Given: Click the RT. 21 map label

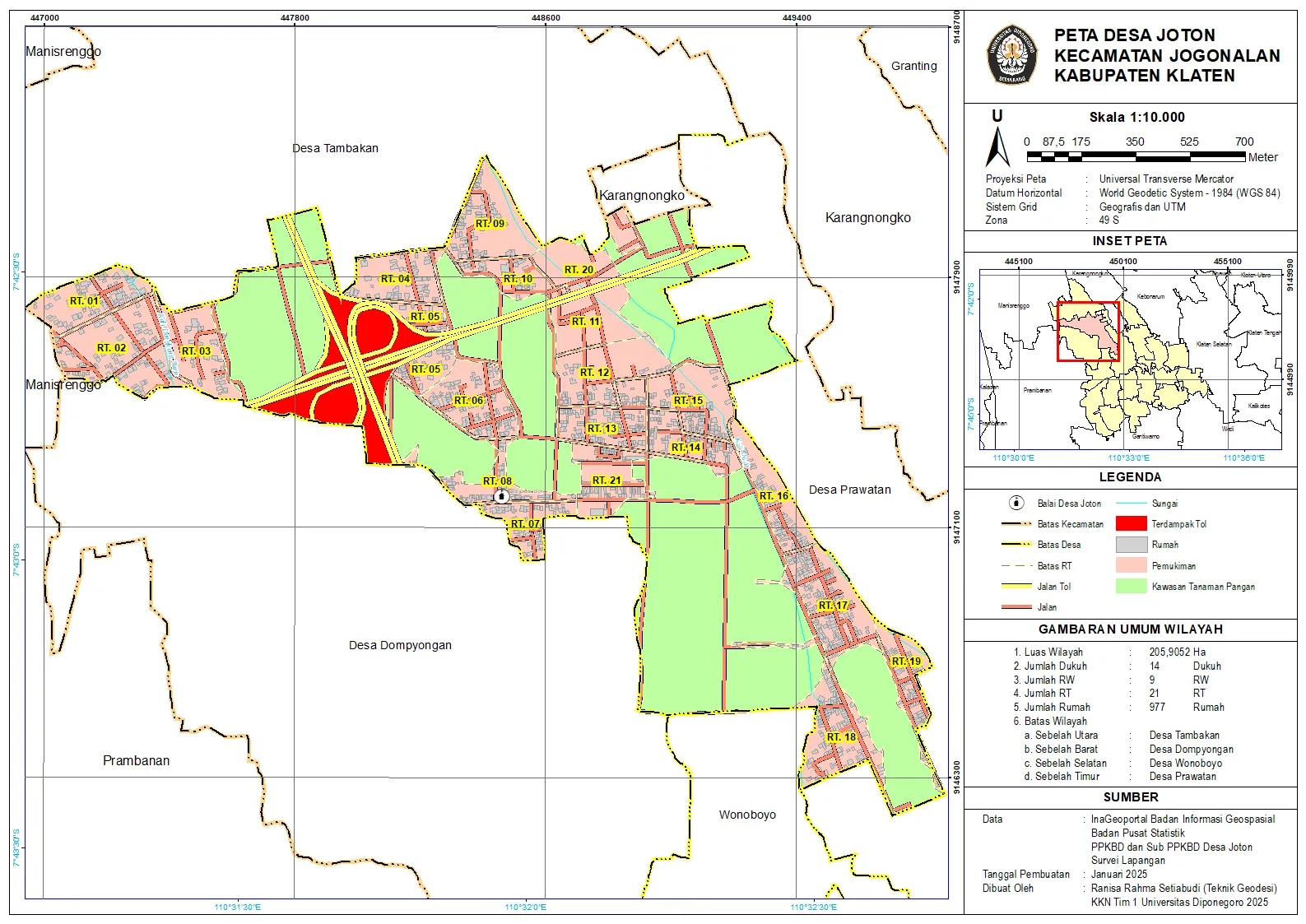Looking at the screenshot, I should 607,481.
